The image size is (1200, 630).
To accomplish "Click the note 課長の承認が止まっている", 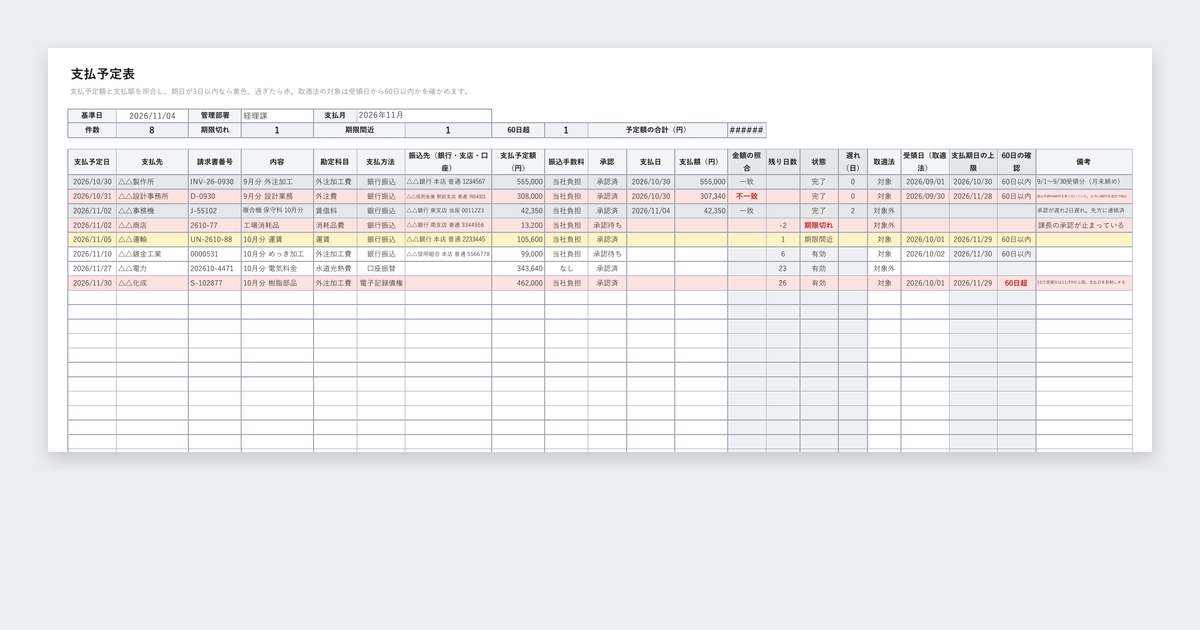I will [1084, 225].
